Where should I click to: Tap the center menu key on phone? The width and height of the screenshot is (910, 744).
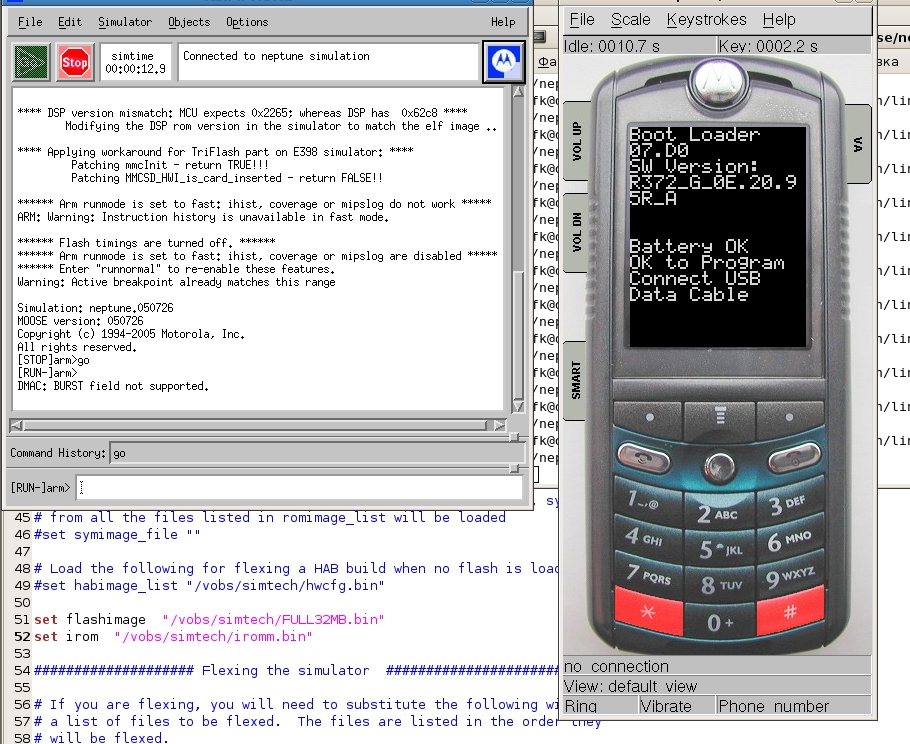(x=720, y=418)
